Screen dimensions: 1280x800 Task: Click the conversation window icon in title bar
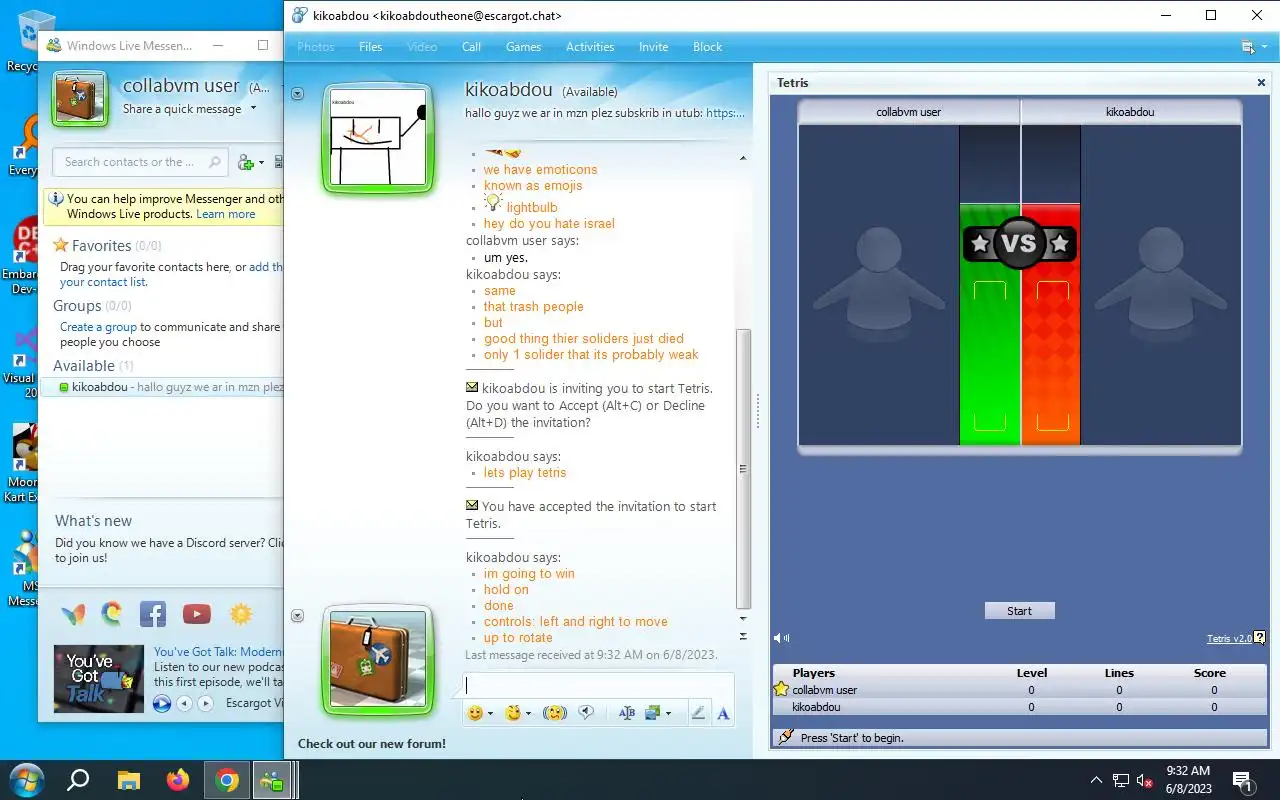tap(299, 16)
